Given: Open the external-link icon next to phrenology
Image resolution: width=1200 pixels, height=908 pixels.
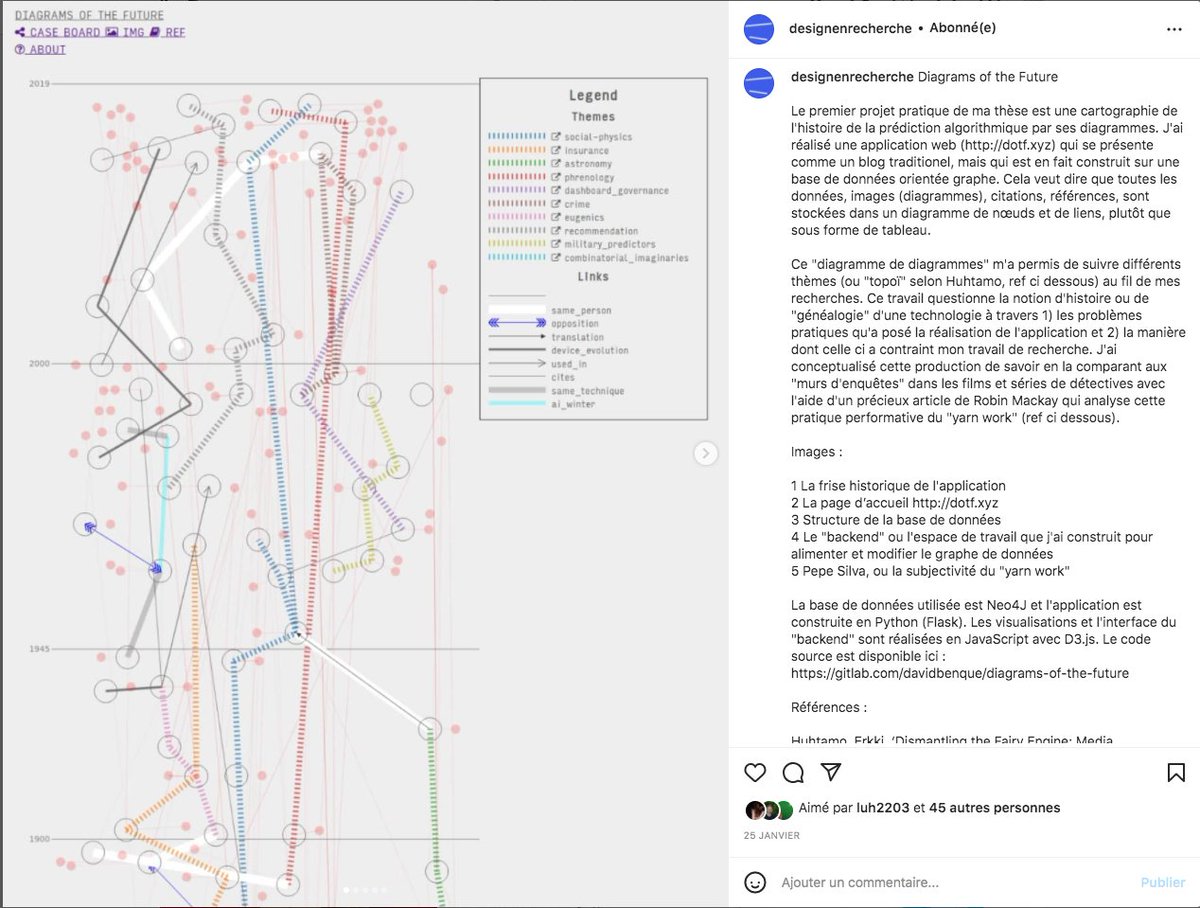Looking at the screenshot, I should point(557,177).
